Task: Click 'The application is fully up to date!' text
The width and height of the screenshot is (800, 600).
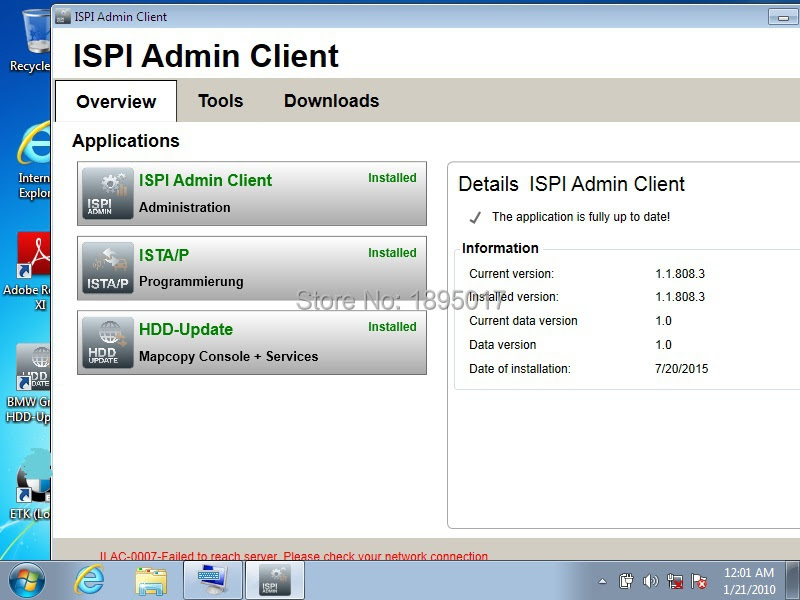Action: (x=581, y=217)
